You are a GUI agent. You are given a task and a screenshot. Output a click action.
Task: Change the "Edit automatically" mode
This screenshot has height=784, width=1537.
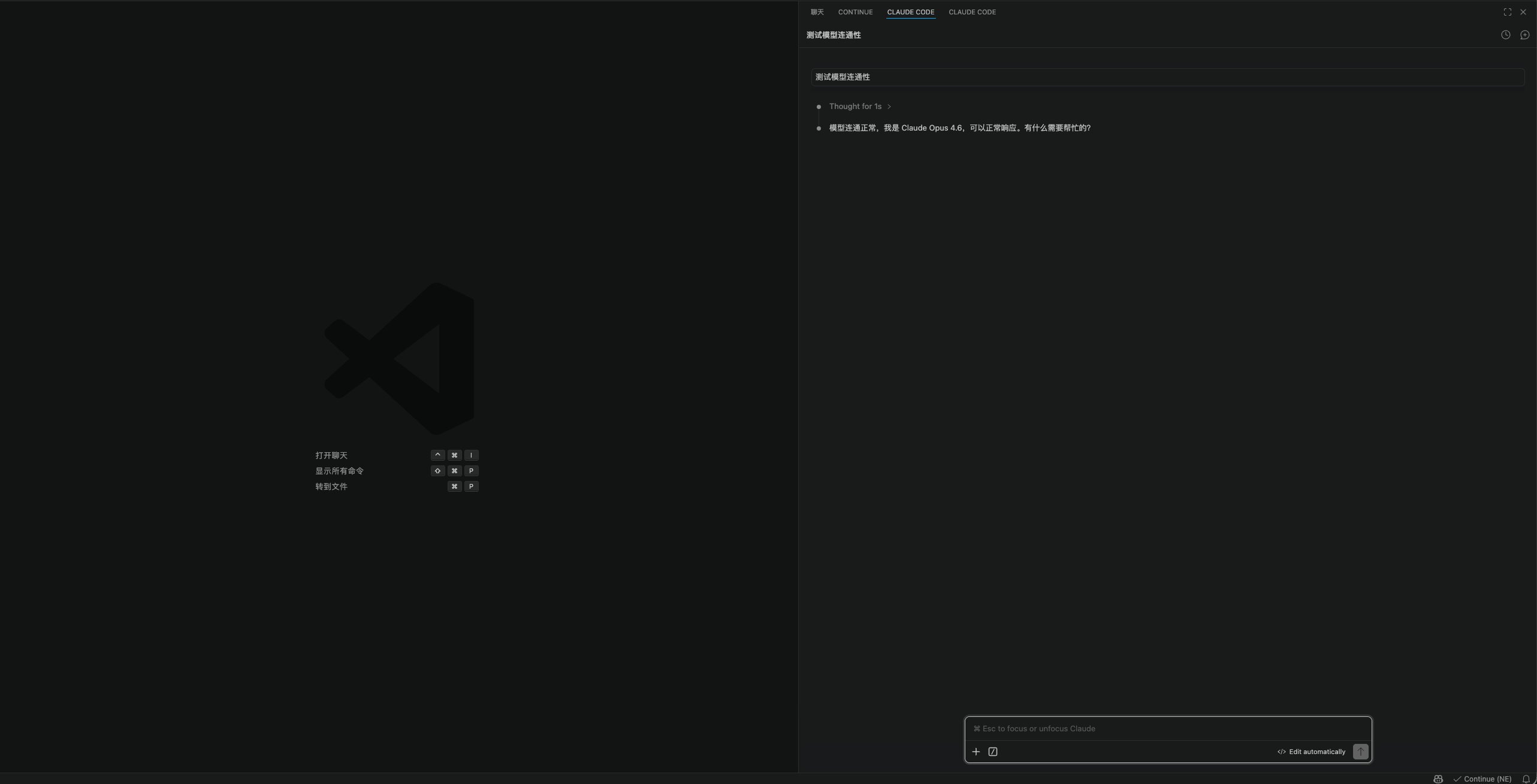pyautogui.click(x=1311, y=752)
